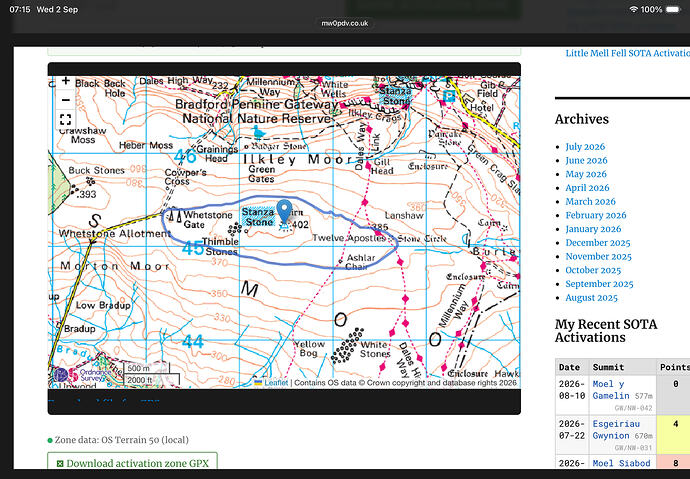Click the time 07:15 in status bar
Viewport: 690px width, 479px height.
(20, 10)
